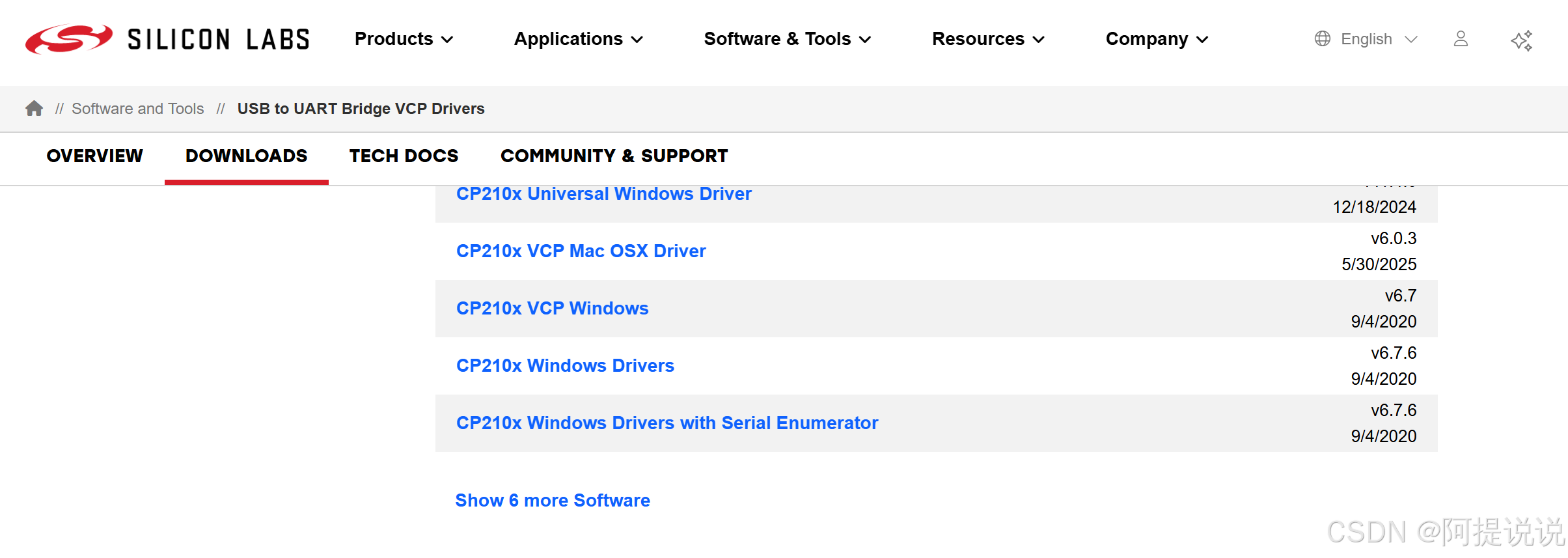Expand the Resources menu
The image size is (1568, 558).
click(988, 39)
